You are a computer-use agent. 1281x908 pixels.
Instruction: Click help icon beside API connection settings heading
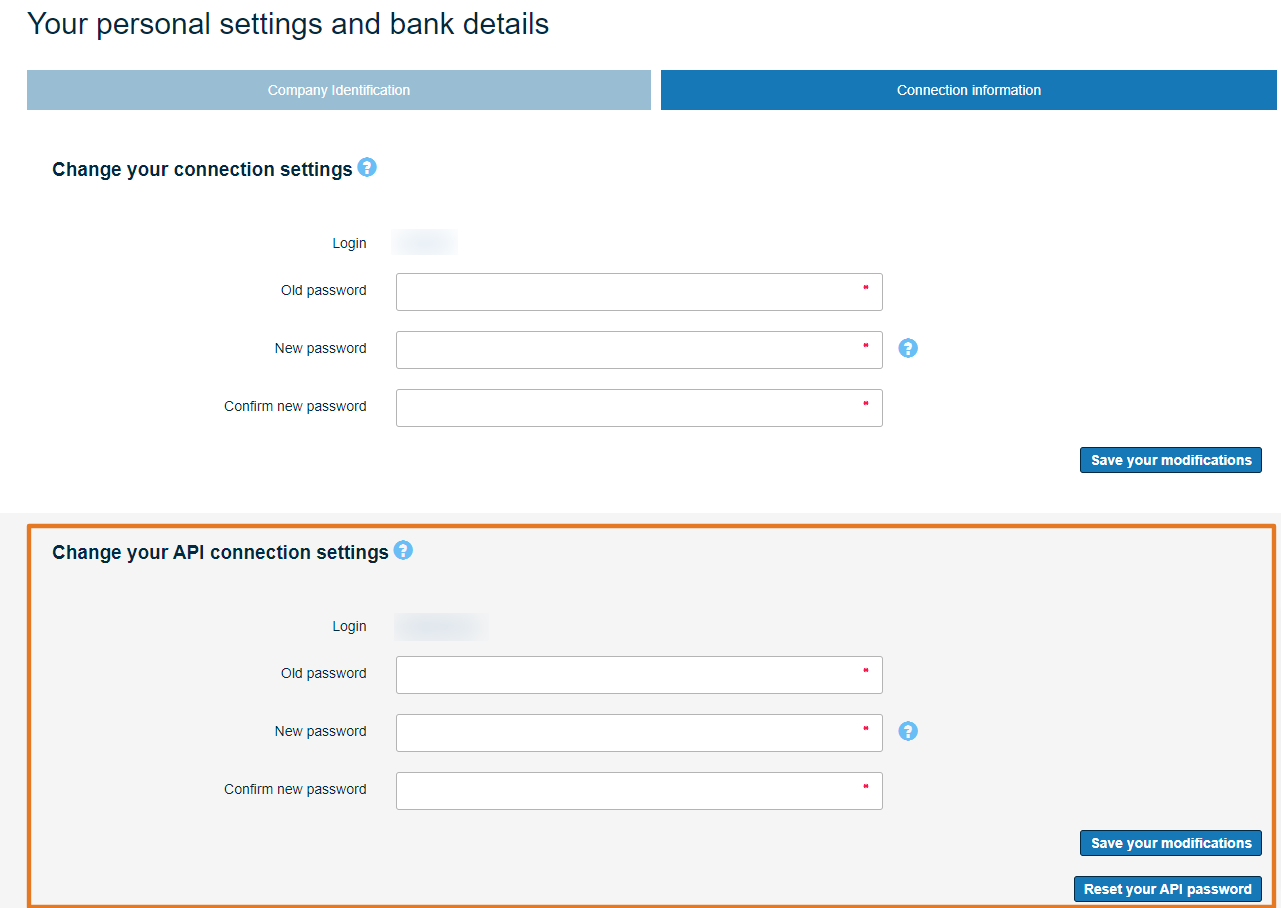click(x=403, y=551)
